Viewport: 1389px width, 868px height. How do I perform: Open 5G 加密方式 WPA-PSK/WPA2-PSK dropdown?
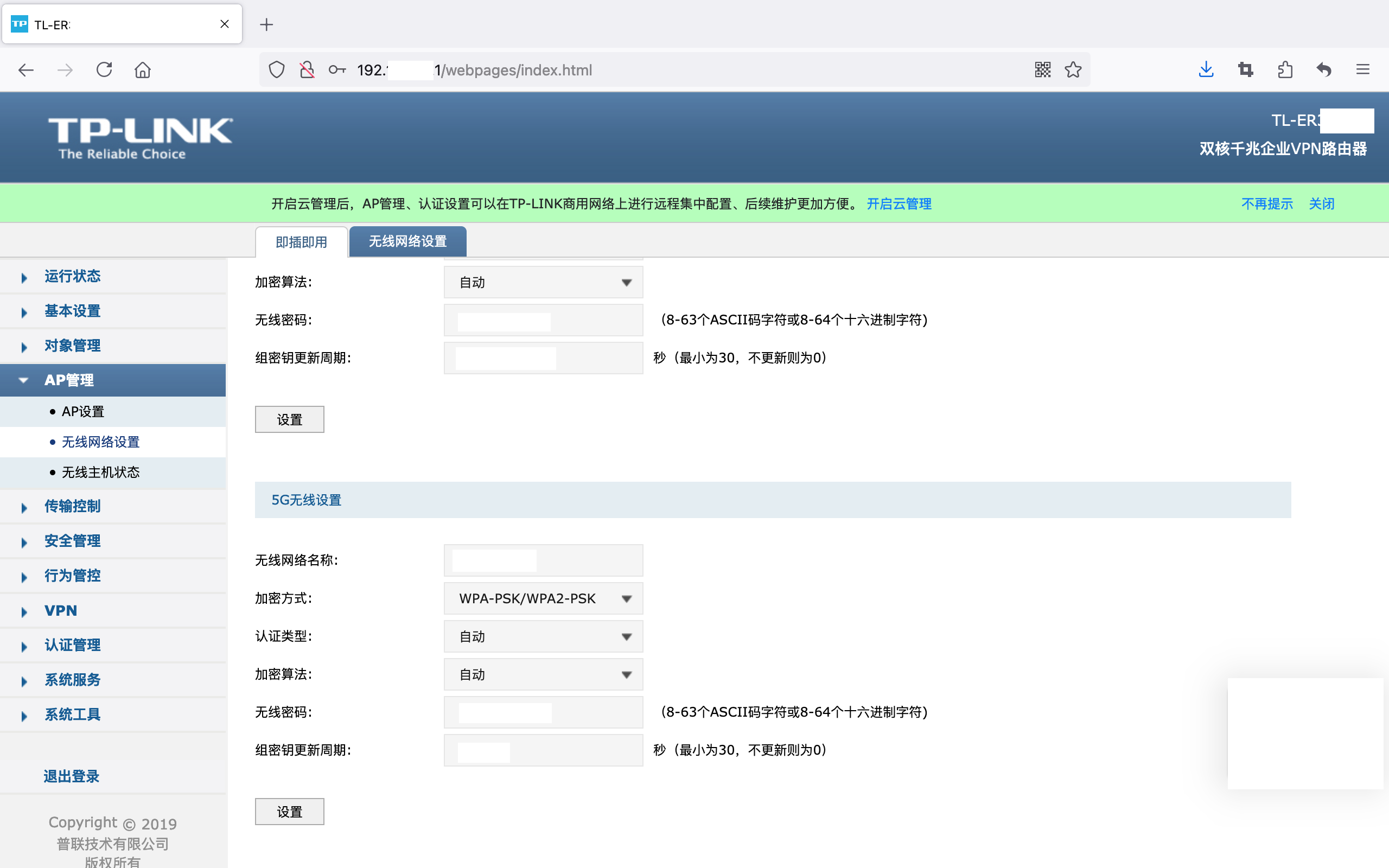pos(543,598)
